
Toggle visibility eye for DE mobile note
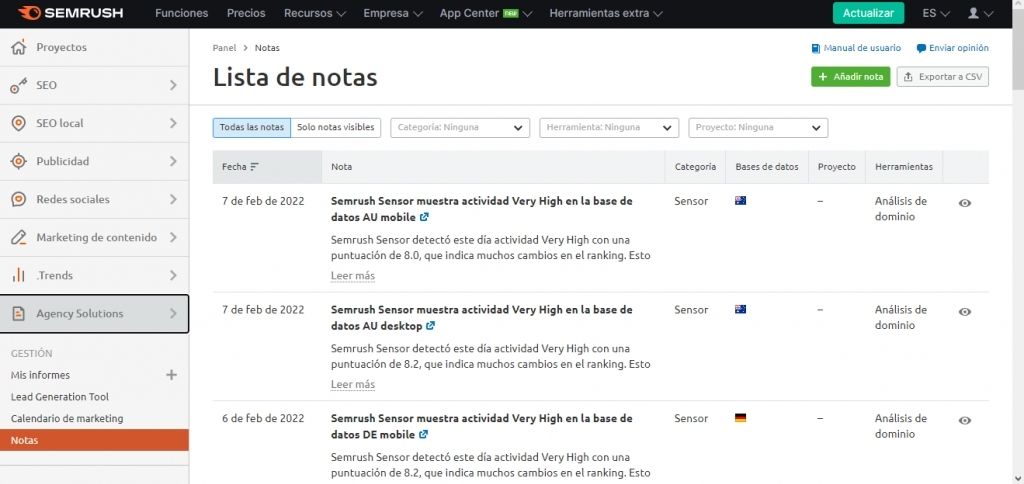(x=965, y=421)
